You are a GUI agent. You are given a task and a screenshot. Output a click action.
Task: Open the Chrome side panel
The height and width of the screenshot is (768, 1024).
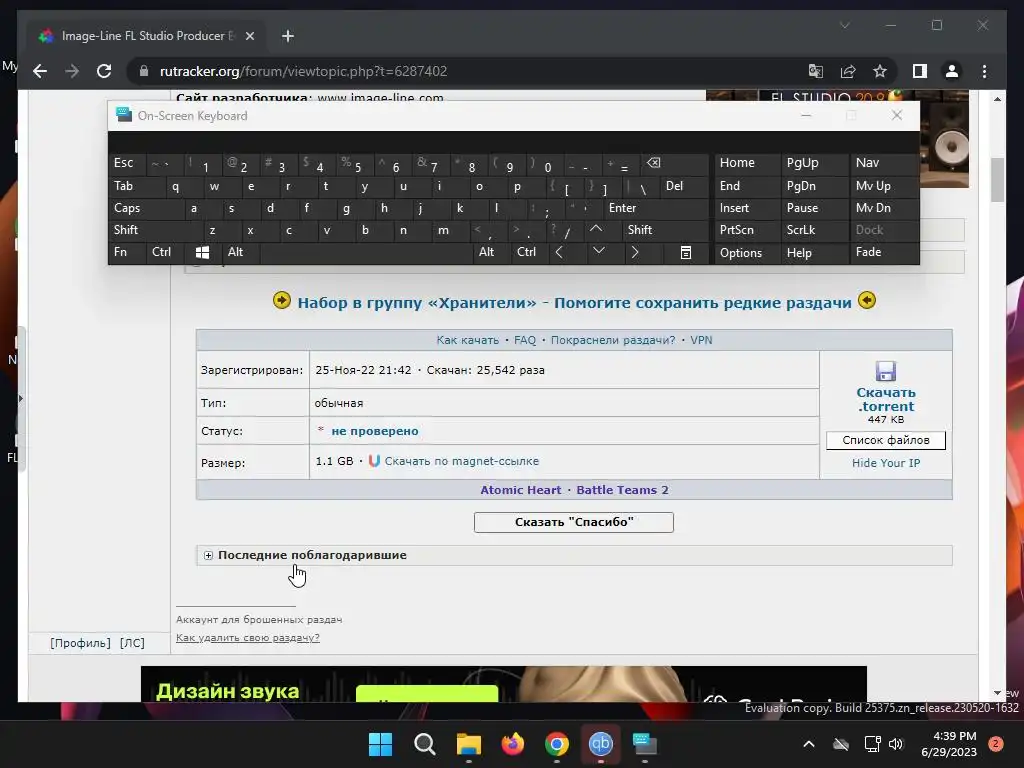(920, 71)
